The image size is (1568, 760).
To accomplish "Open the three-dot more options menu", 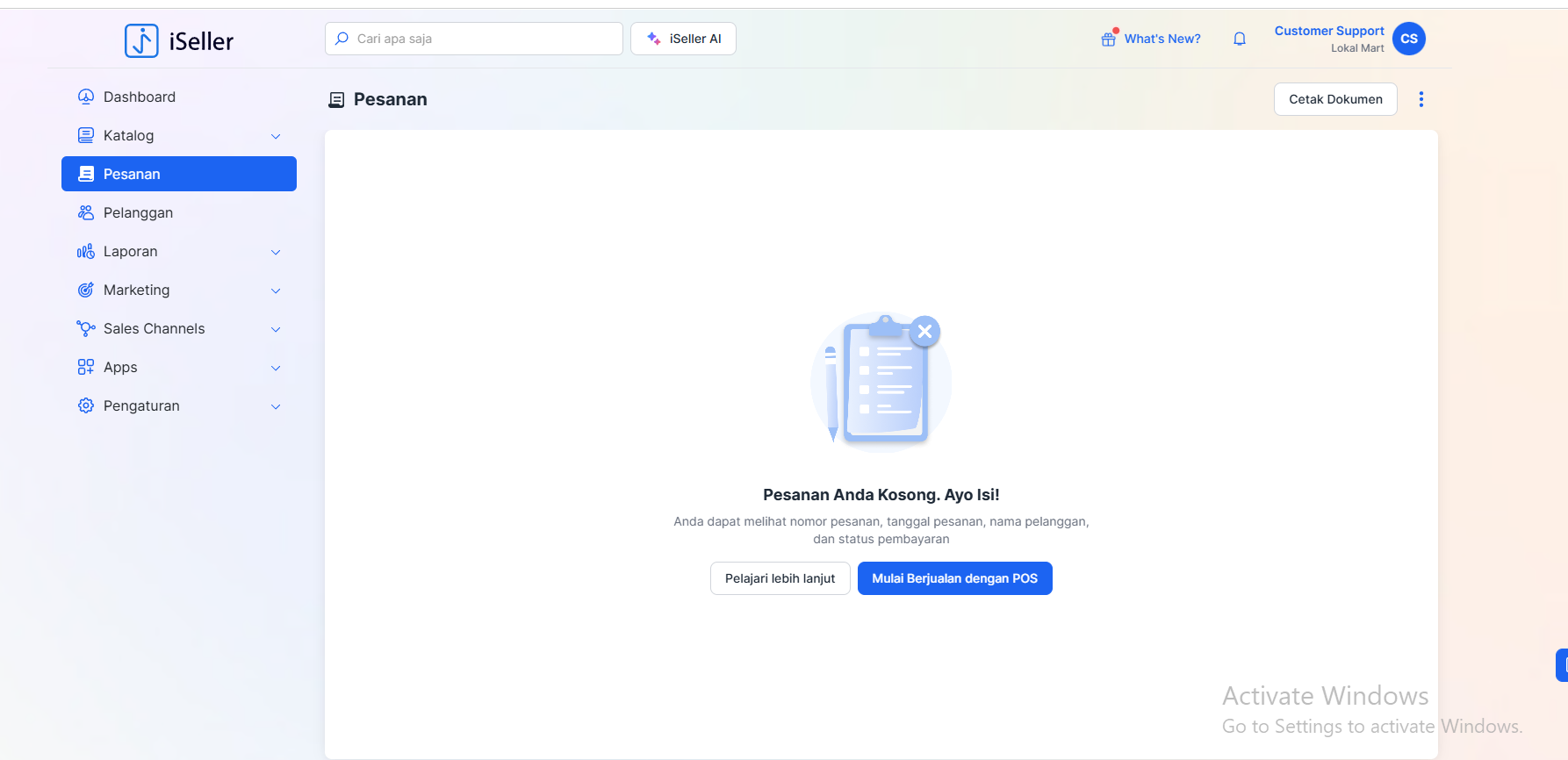I will coord(1421,99).
